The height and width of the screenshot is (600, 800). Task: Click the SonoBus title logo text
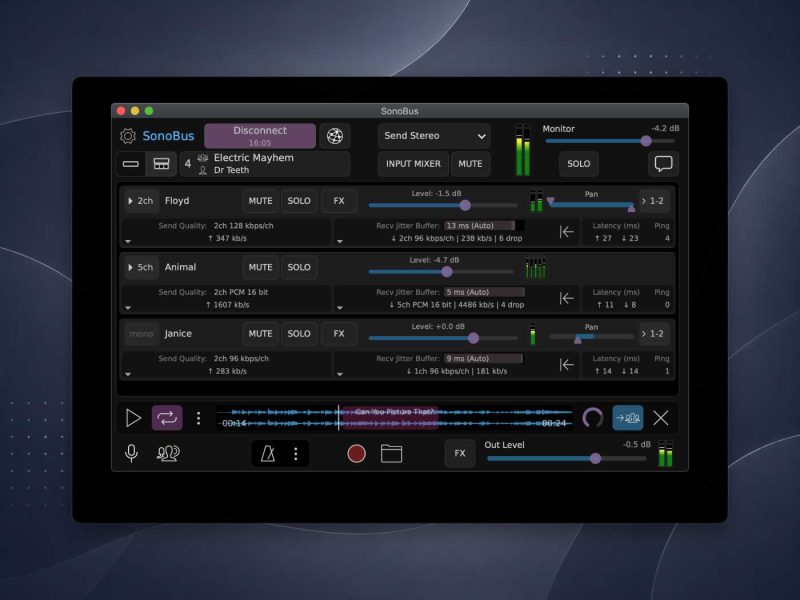tap(168, 136)
